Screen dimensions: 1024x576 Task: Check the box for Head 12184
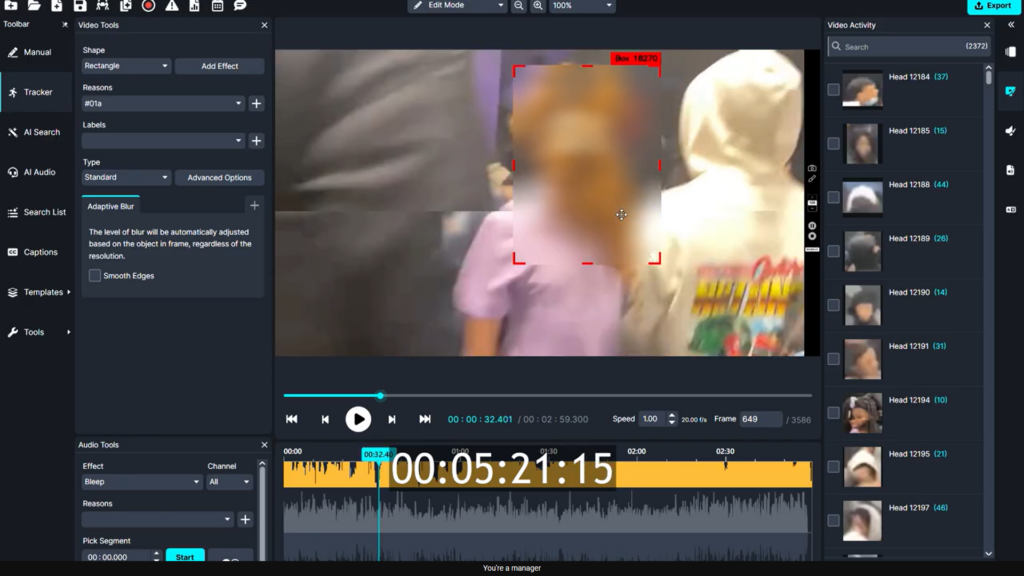click(833, 89)
